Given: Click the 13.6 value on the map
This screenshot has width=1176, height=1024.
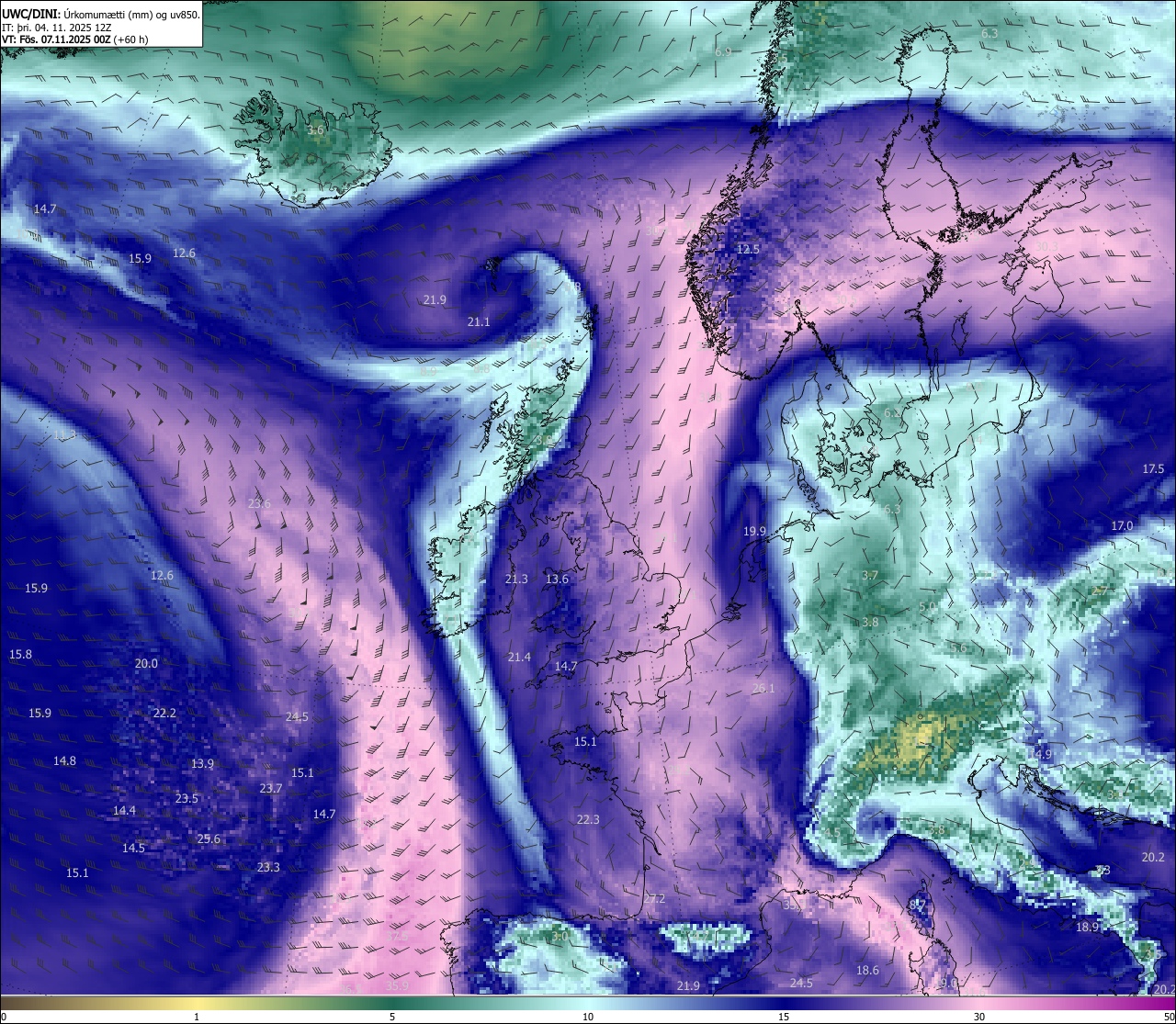Looking at the screenshot, I should [x=557, y=580].
